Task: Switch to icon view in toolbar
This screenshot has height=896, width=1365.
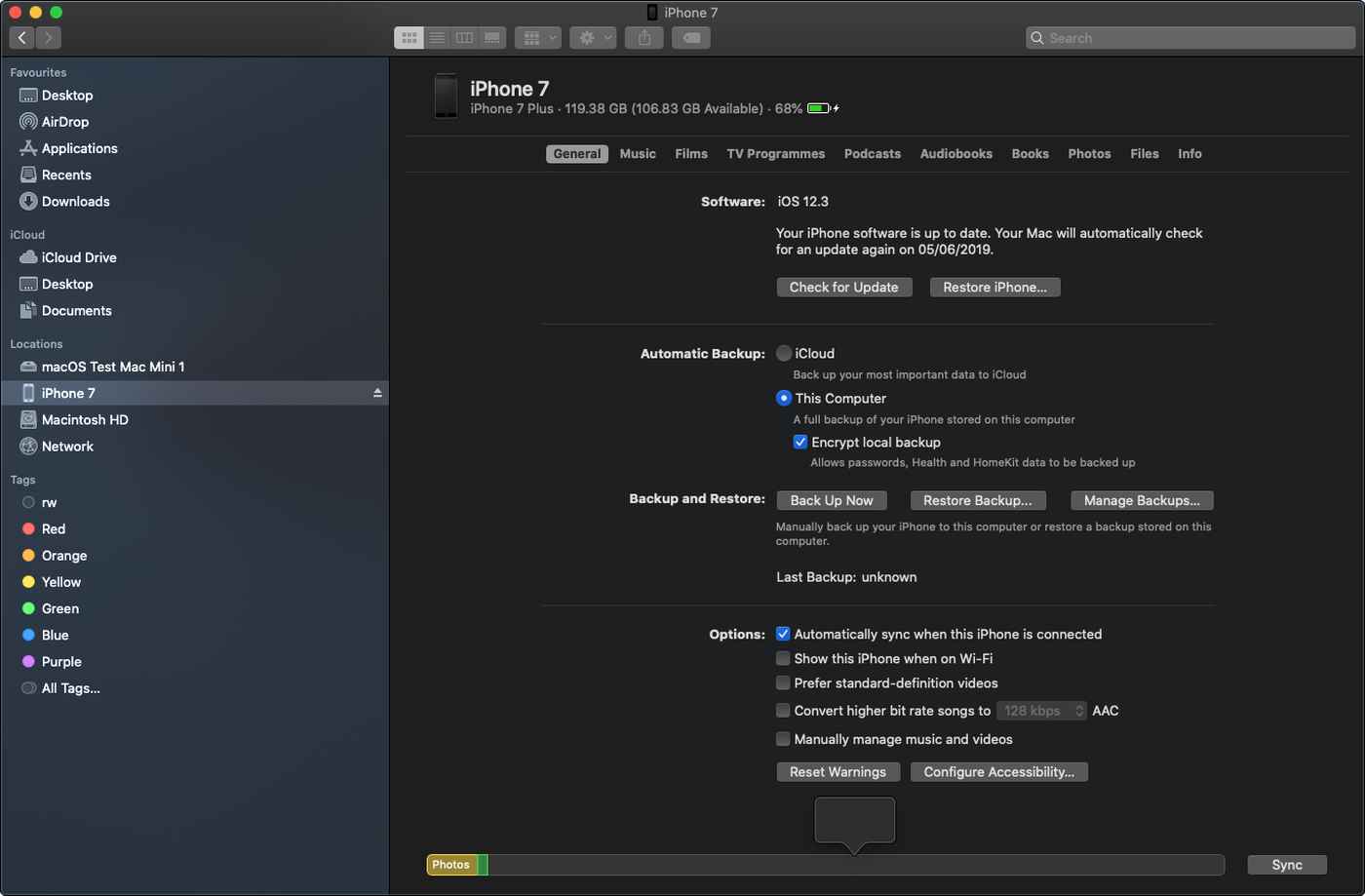Action: [x=409, y=38]
